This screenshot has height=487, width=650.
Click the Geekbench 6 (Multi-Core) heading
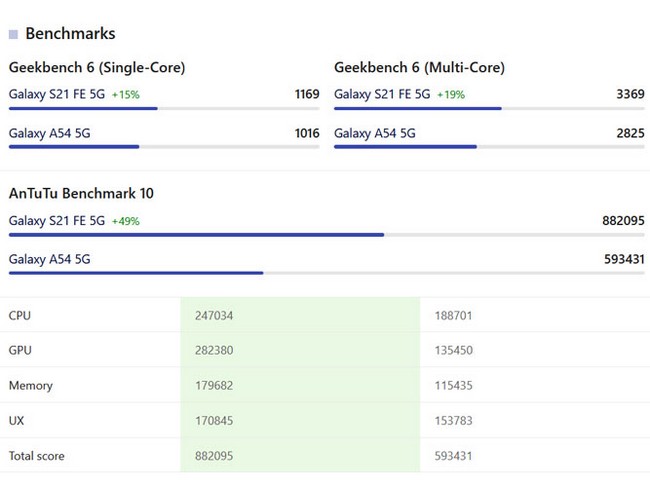(x=419, y=68)
